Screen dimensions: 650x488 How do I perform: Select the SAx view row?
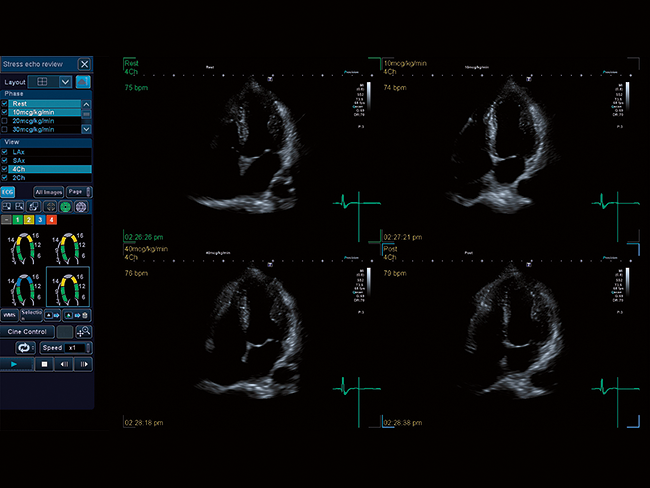(50, 160)
